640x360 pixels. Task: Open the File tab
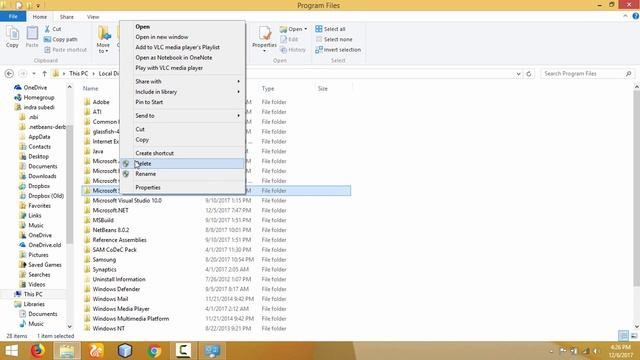(13, 16)
